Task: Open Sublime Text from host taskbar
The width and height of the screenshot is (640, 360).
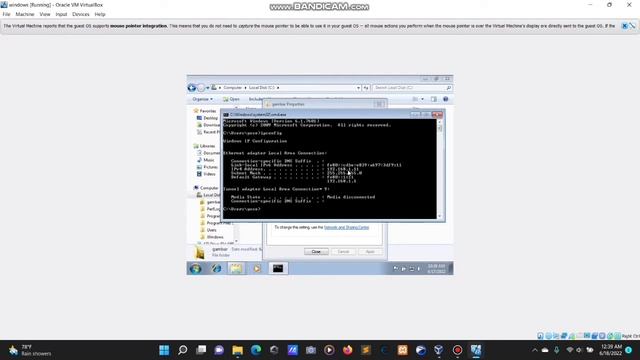Action: 366,350
